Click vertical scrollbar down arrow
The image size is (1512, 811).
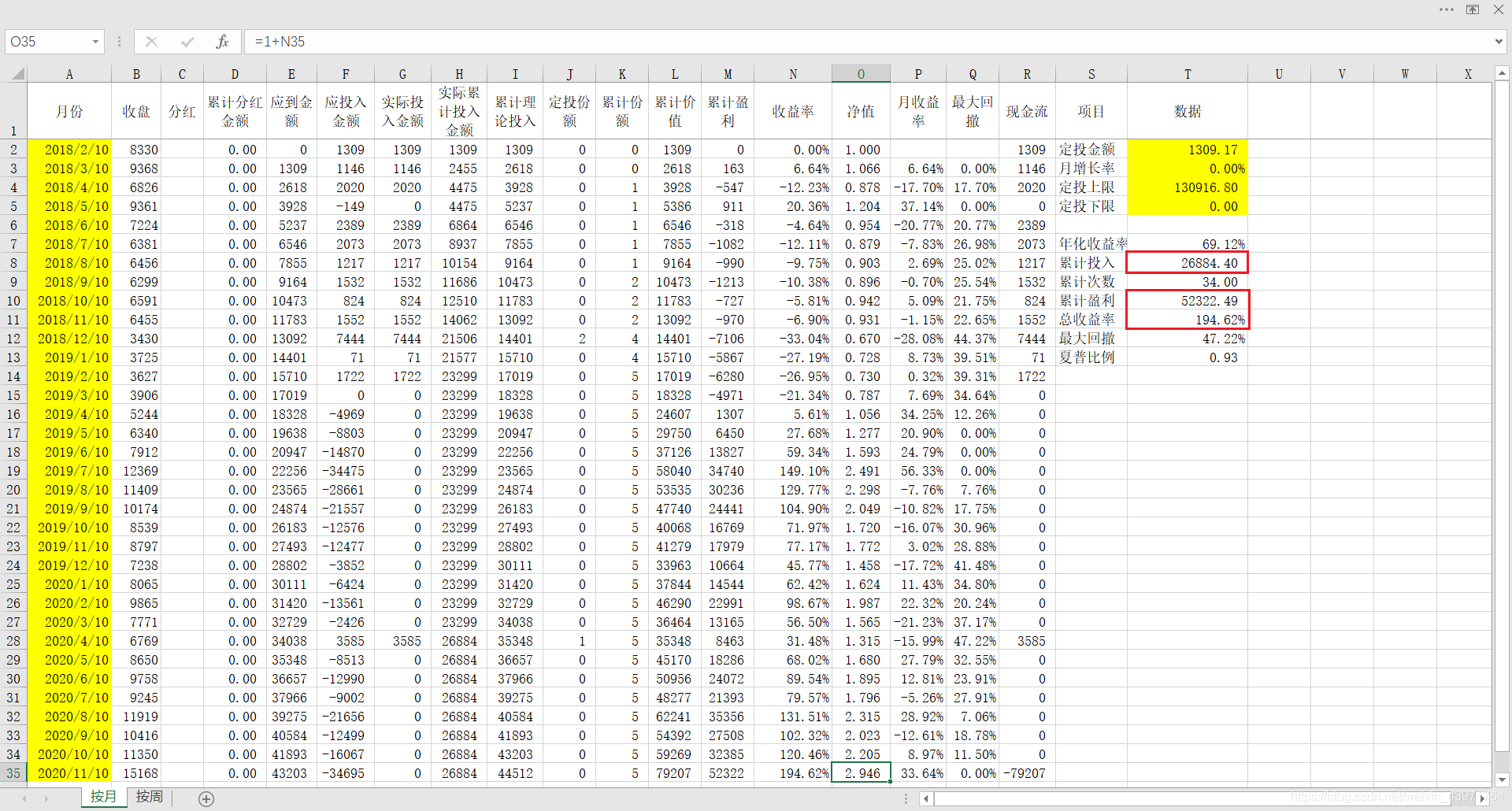(x=1502, y=780)
